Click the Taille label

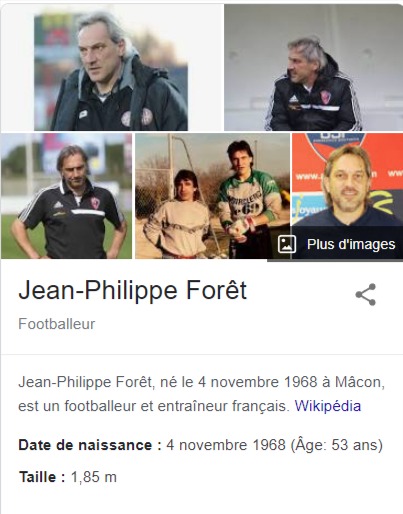click(42, 477)
